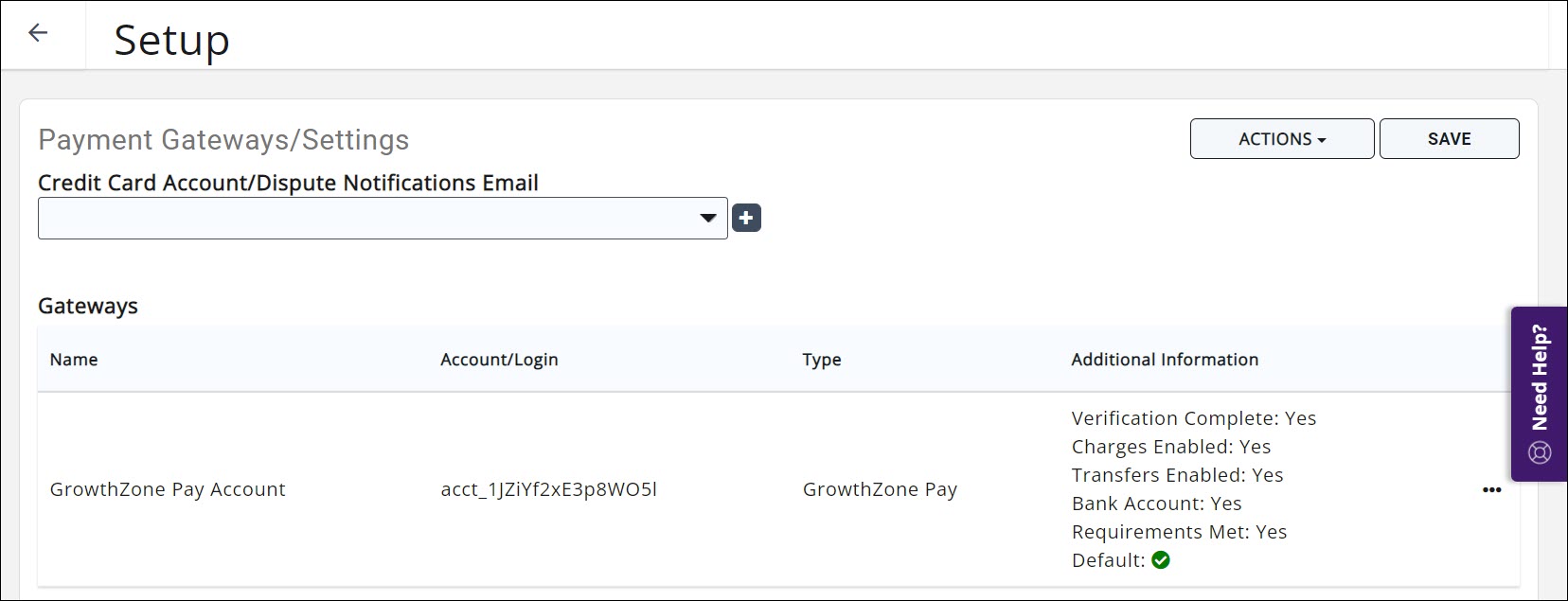This screenshot has height=601, width=1568.
Task: Click the back arrow icon
Action: click(38, 33)
